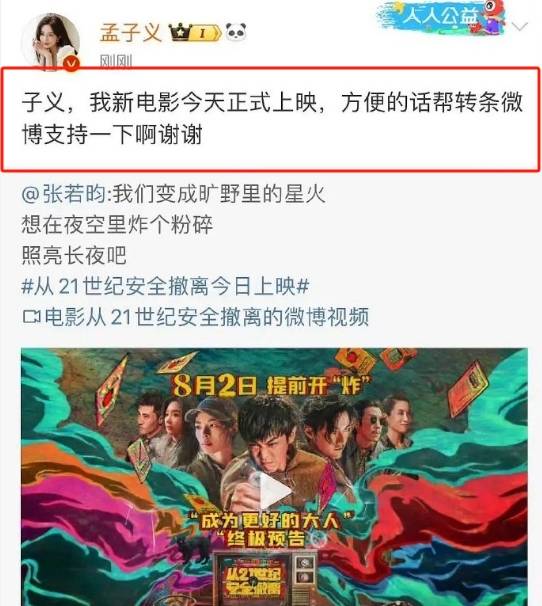
Task: Tap the original post text 照亮长夜吧
Action: coord(74,255)
